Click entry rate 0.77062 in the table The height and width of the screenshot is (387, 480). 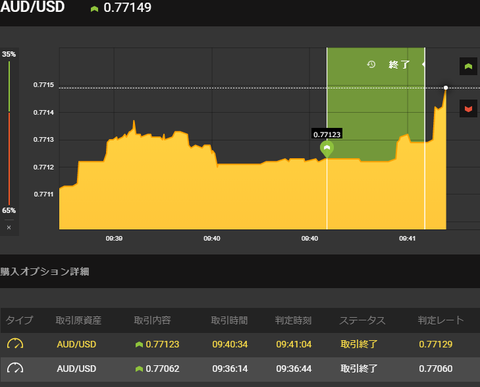162,369
